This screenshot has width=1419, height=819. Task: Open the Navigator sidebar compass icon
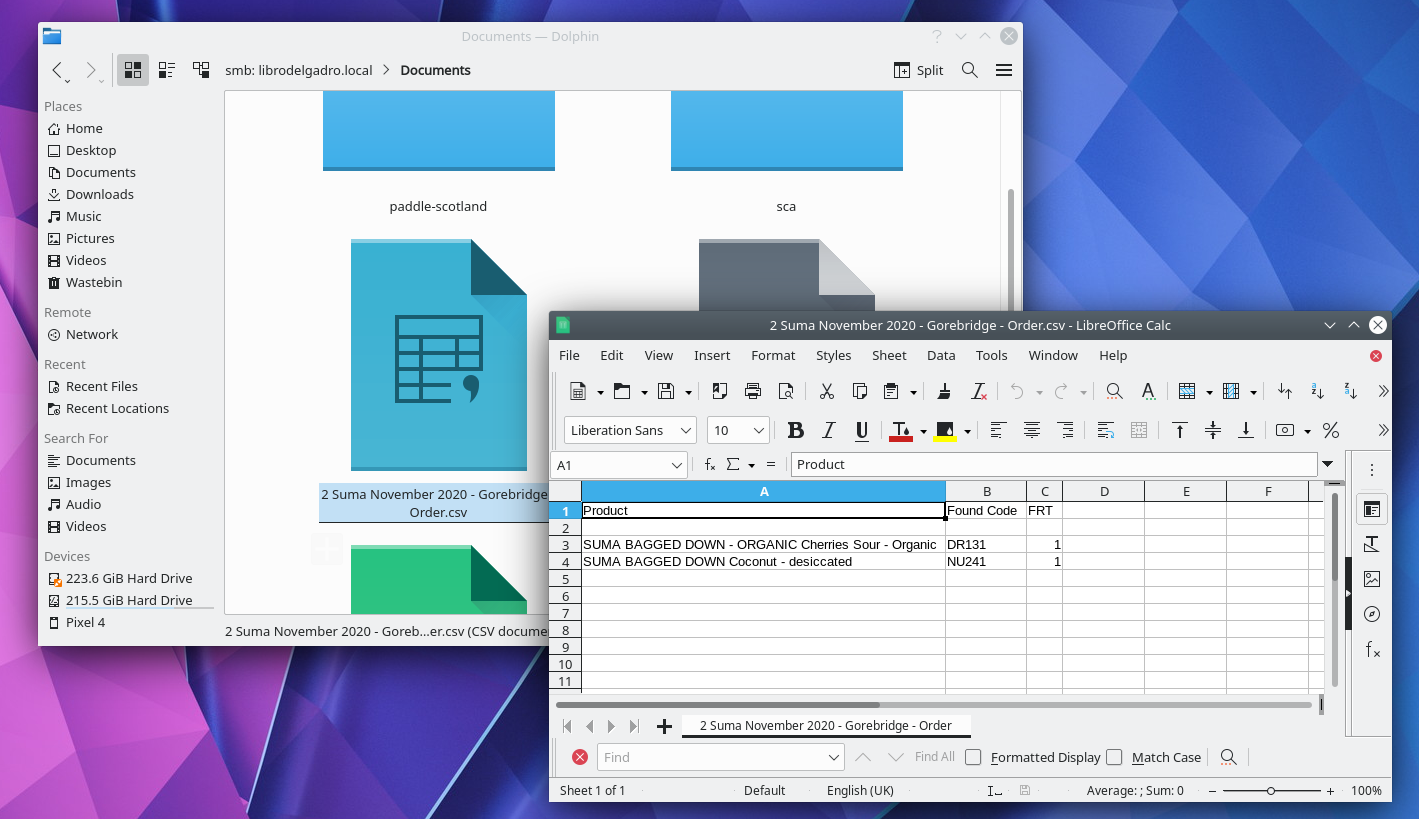[1372, 614]
